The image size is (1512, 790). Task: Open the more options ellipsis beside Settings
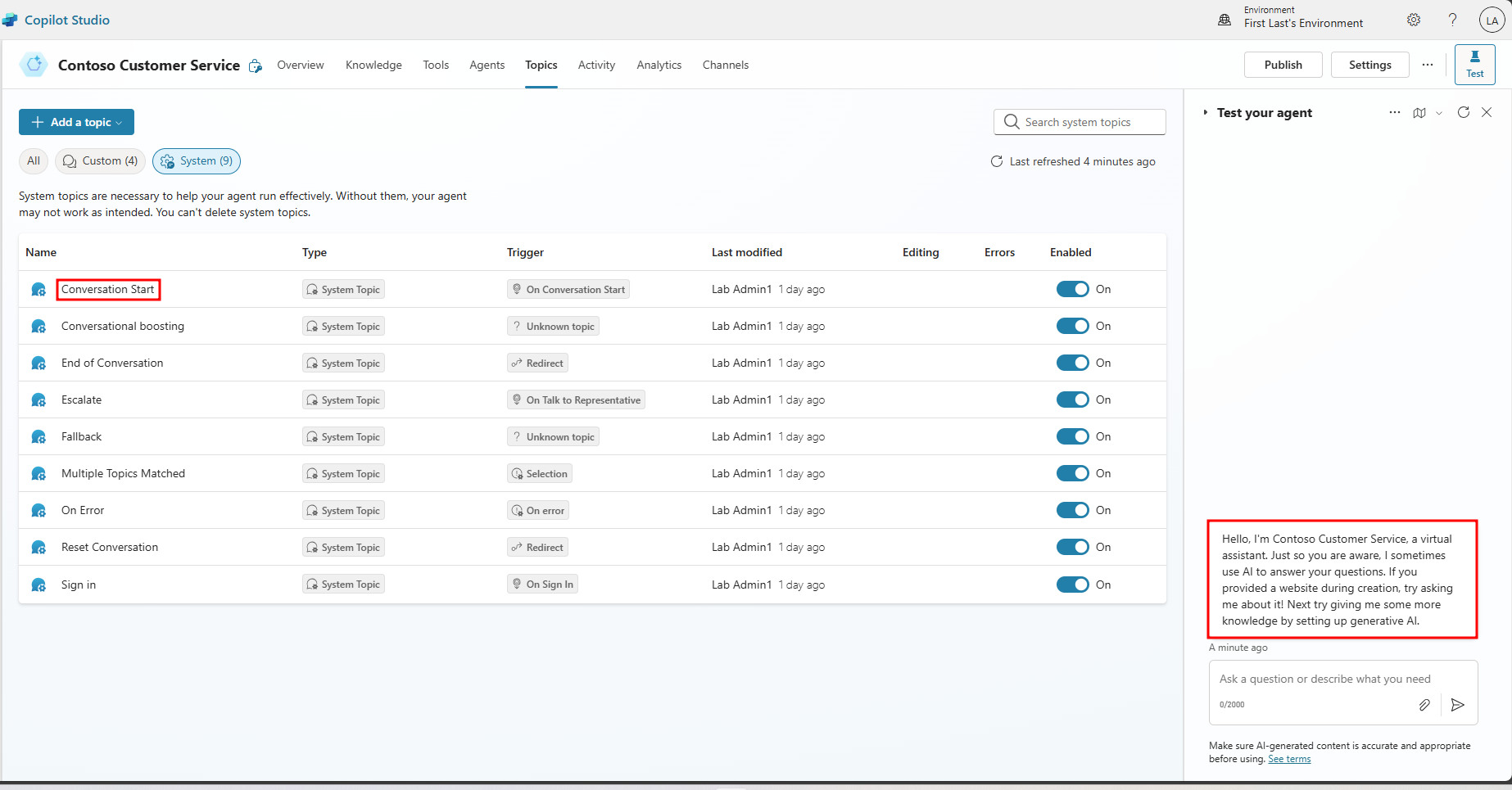click(x=1428, y=65)
